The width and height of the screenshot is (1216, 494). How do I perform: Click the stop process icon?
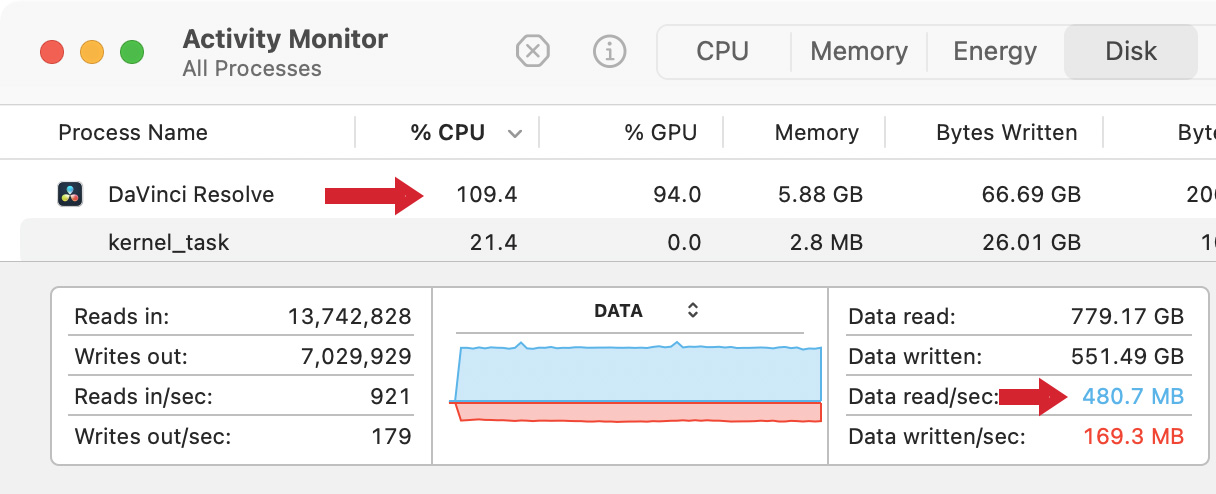tap(533, 51)
